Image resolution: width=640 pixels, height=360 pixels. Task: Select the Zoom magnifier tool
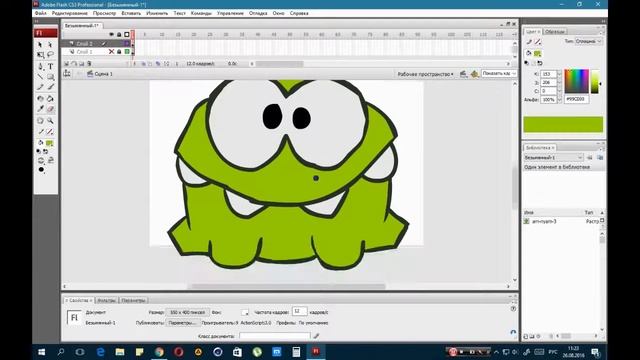tap(50, 121)
